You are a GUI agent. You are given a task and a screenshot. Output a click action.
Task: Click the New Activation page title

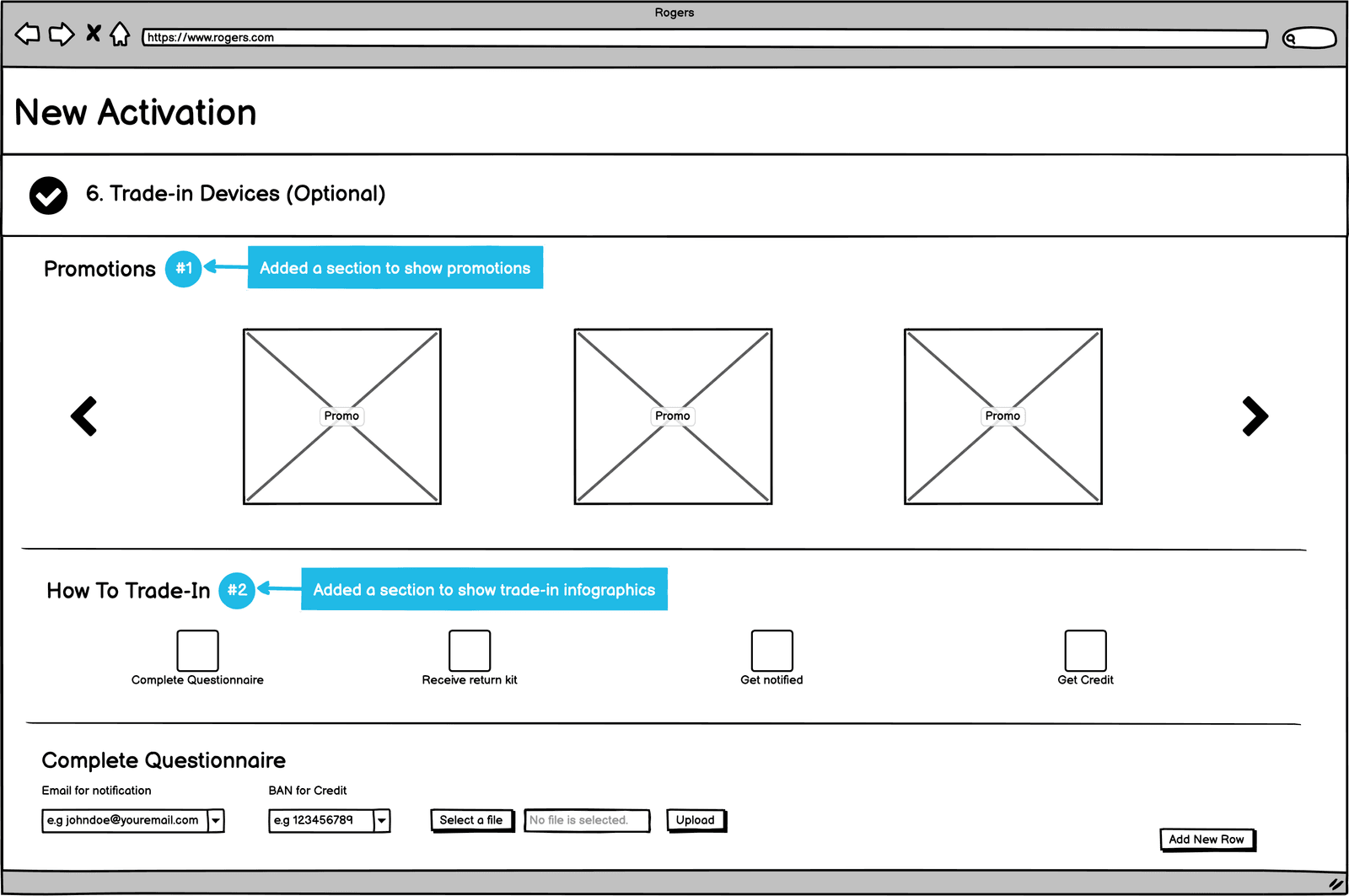136,112
